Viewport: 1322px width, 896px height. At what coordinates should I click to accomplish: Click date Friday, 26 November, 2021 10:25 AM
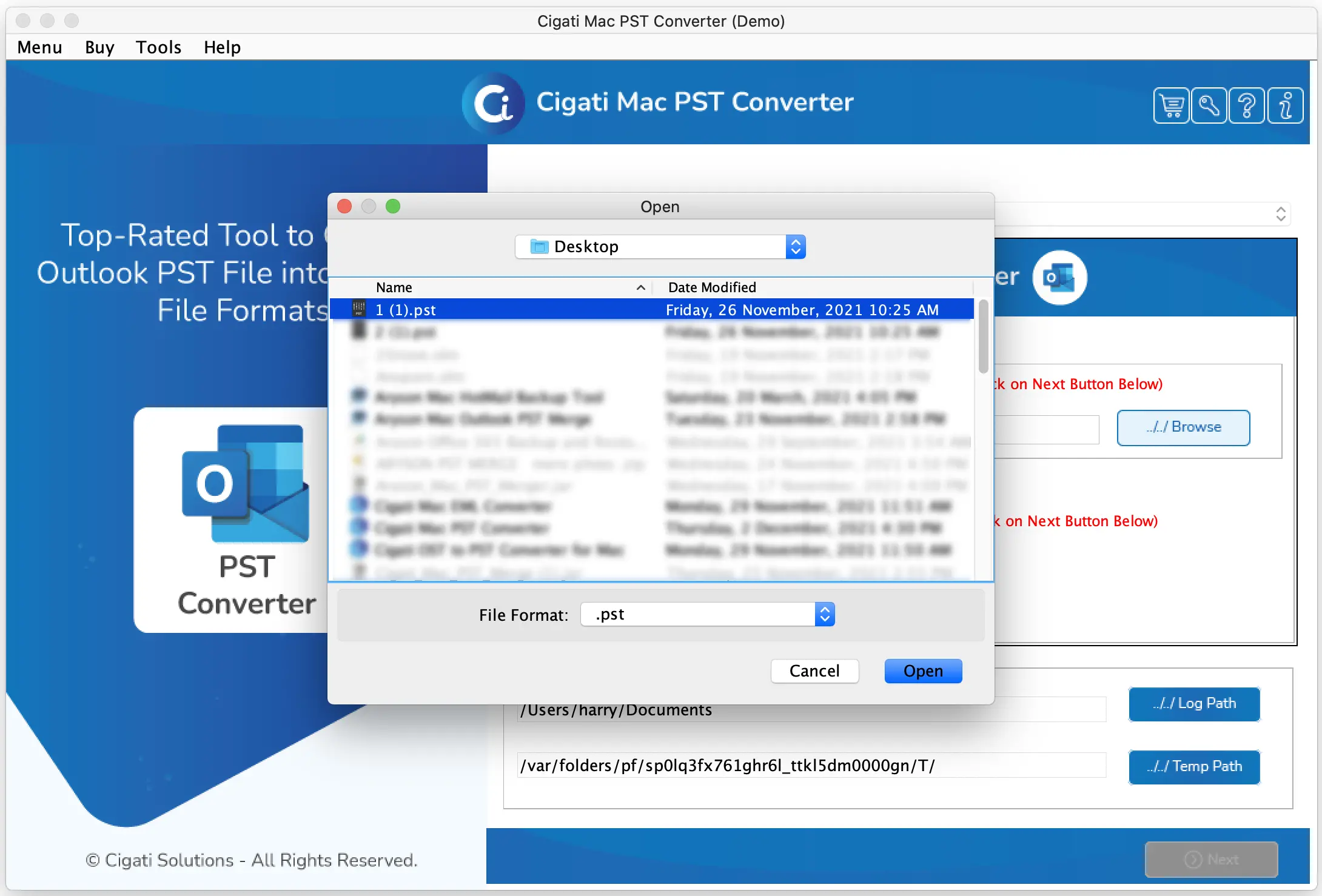[802, 310]
